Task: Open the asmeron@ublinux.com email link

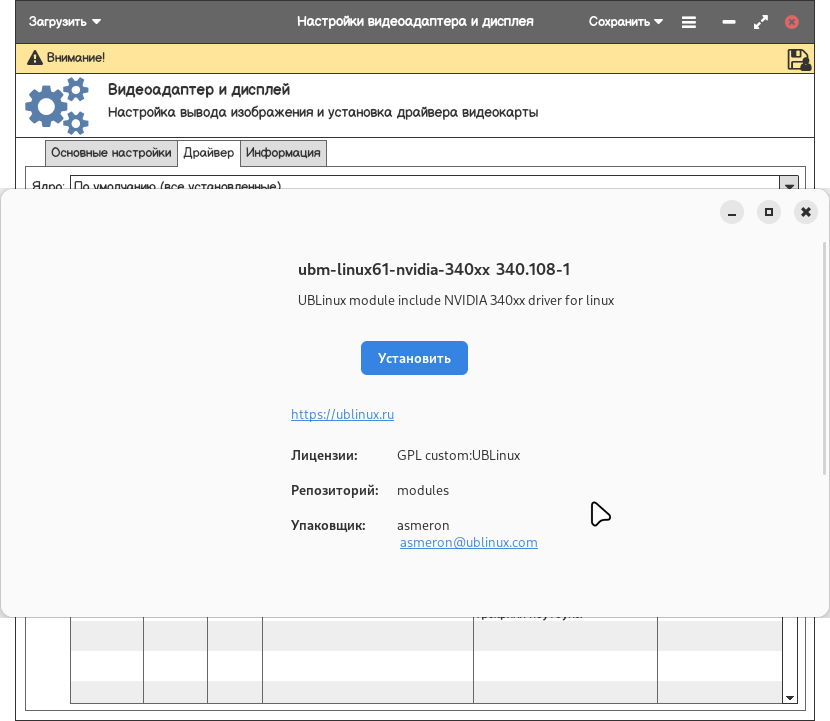Action: point(469,542)
